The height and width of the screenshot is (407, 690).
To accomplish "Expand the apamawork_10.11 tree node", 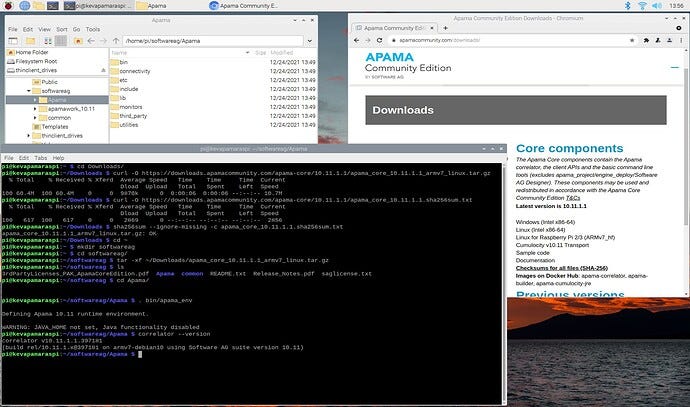I will pos(35,109).
